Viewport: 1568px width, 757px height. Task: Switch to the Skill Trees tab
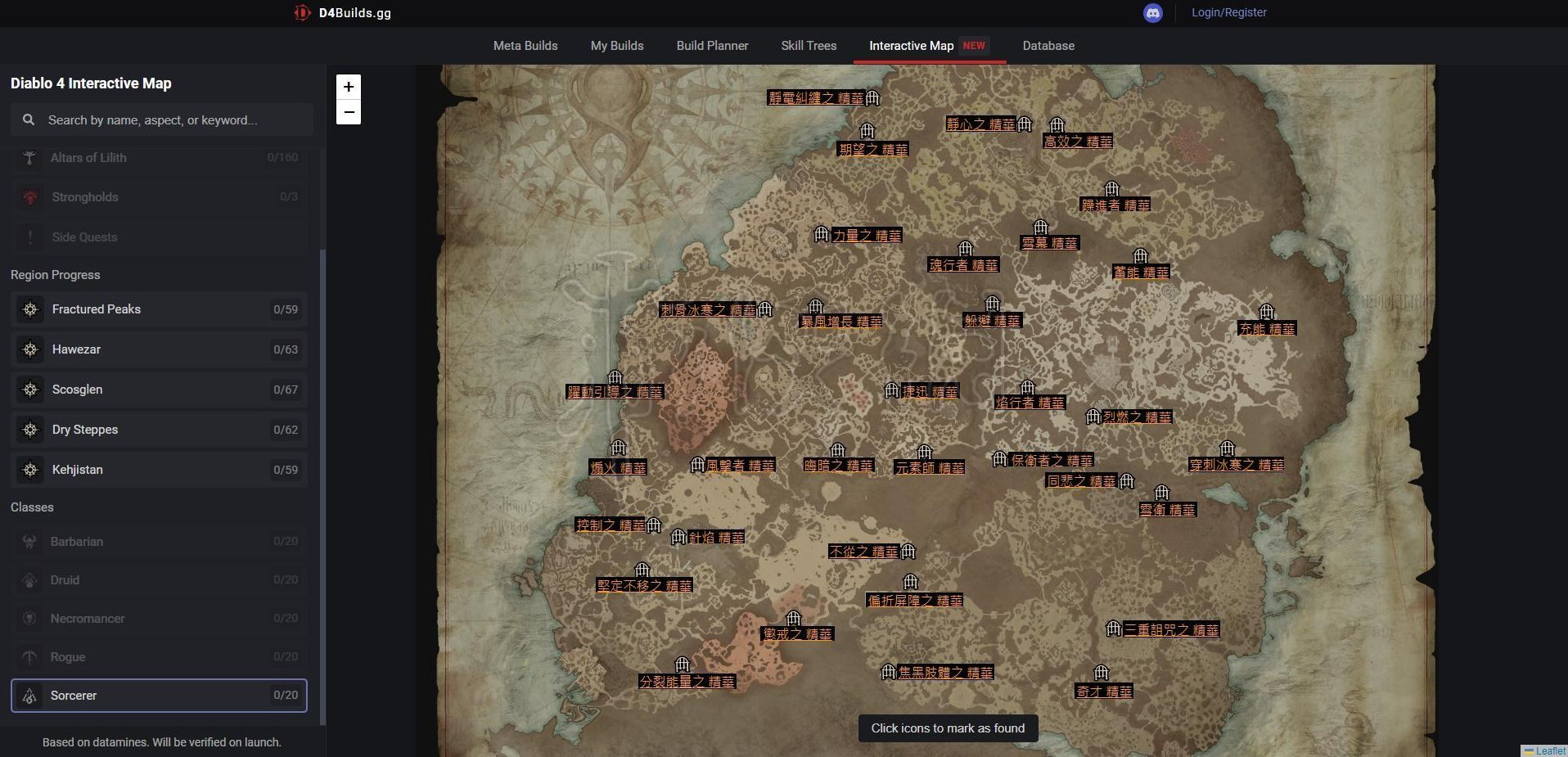click(x=809, y=46)
